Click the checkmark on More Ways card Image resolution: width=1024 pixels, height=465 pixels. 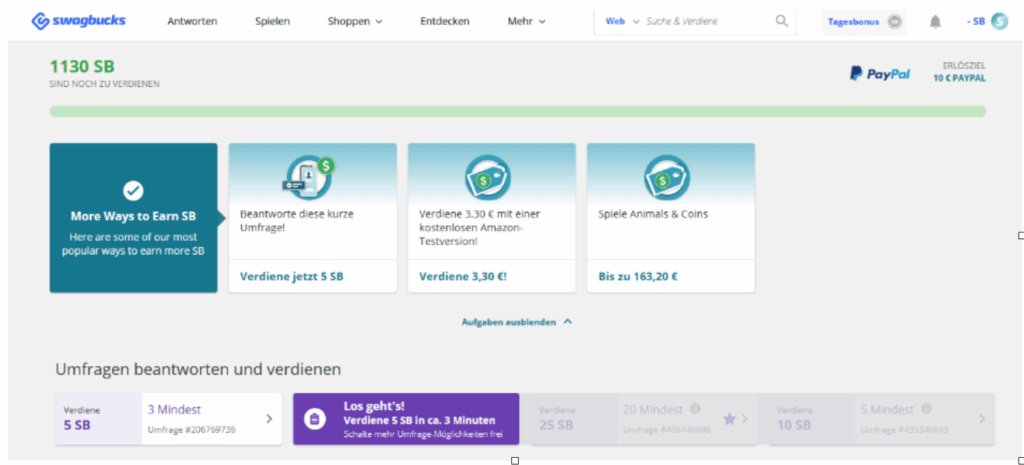coord(133,190)
